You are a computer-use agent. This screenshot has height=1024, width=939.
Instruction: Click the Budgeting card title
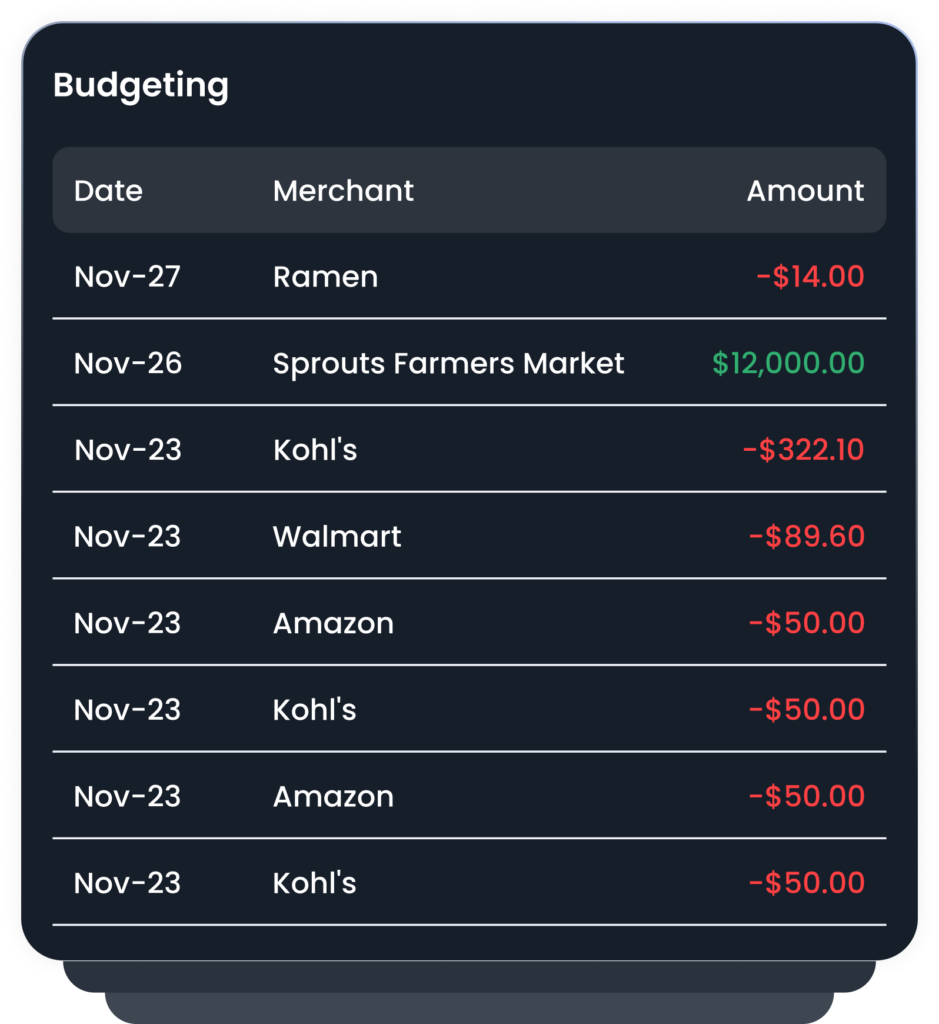141,86
